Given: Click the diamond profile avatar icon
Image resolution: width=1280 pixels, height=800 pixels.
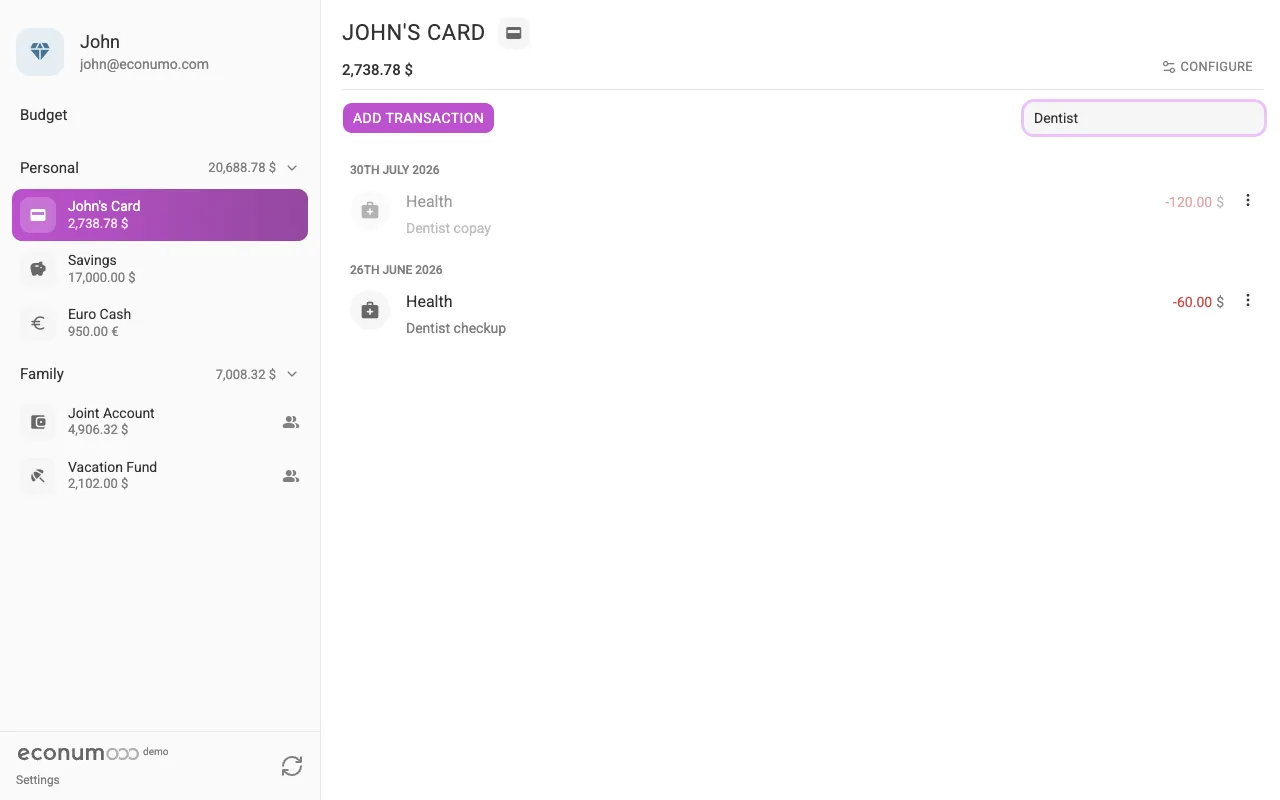Looking at the screenshot, I should tap(40, 52).
